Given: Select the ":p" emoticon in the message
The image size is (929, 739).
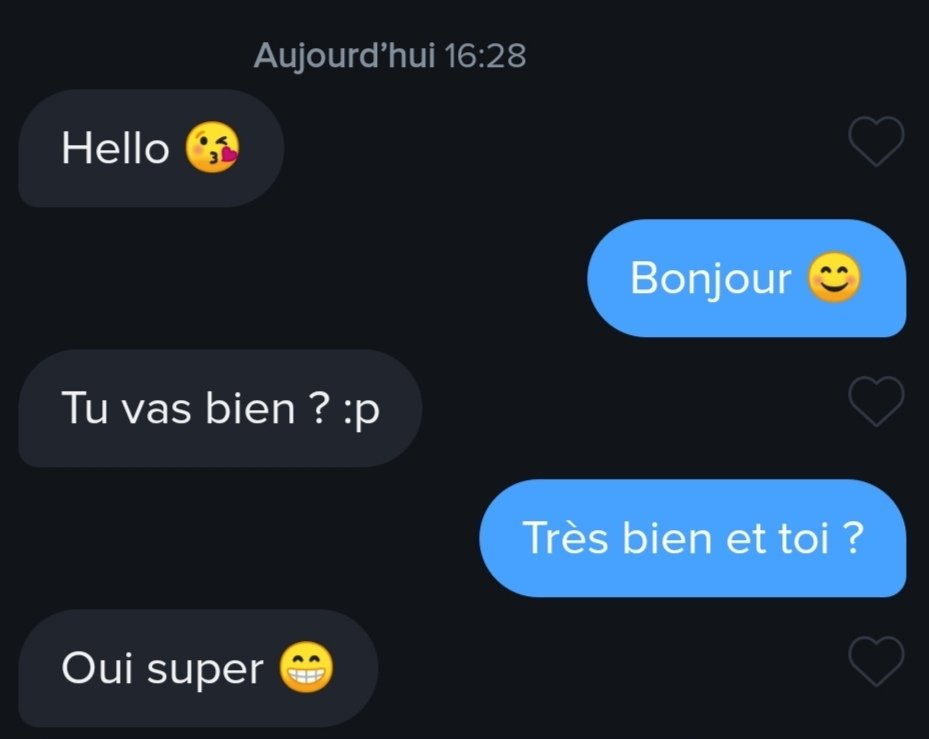Looking at the screenshot, I should [x=361, y=410].
